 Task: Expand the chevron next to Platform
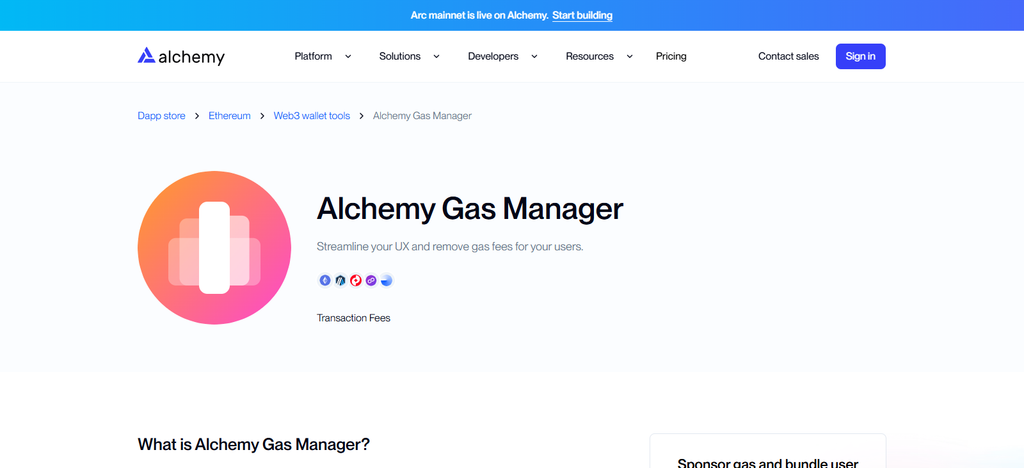(348, 57)
